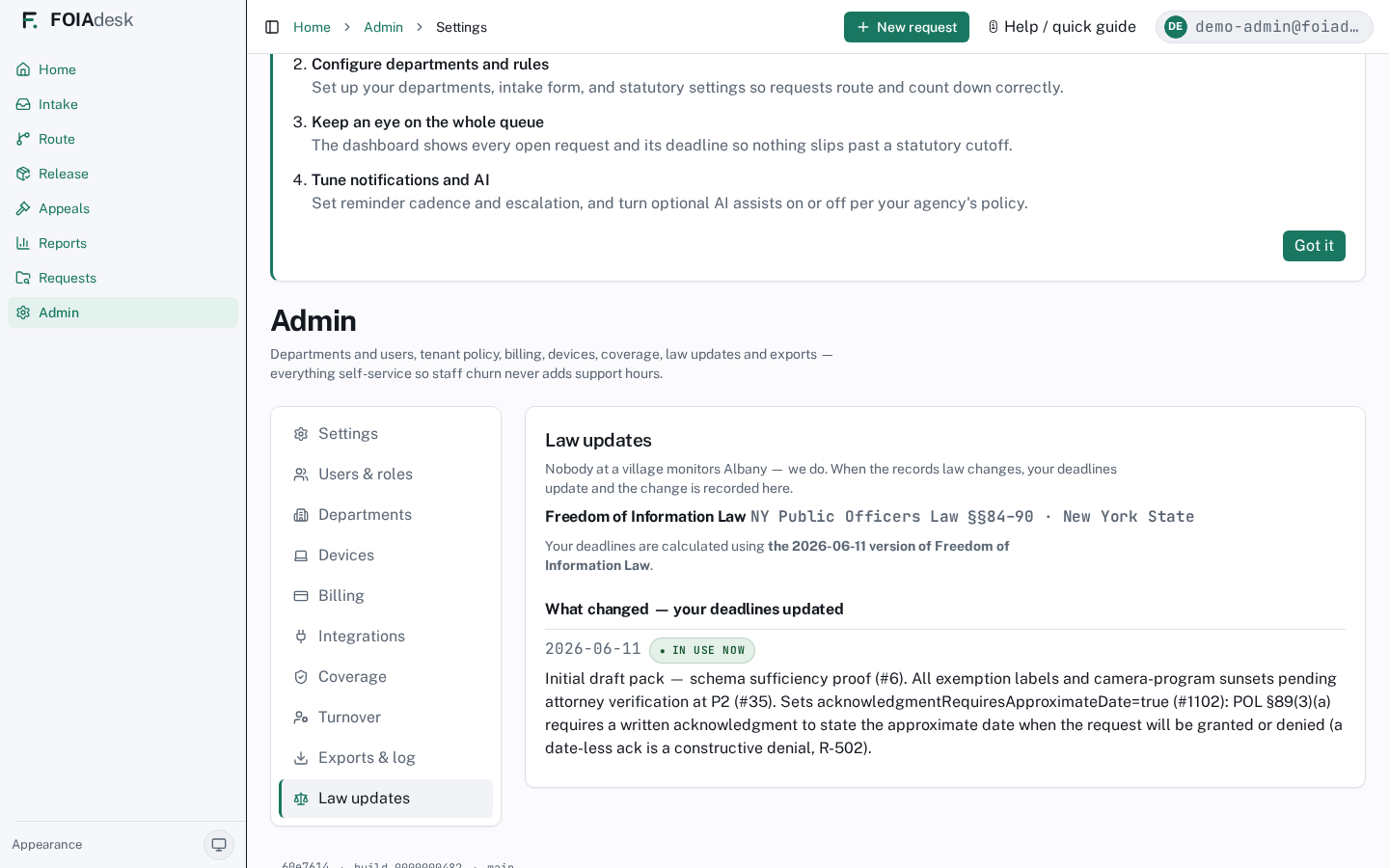Click the Billing credit card icon
Screen dimensions: 1389x868
pyautogui.click(x=301, y=596)
